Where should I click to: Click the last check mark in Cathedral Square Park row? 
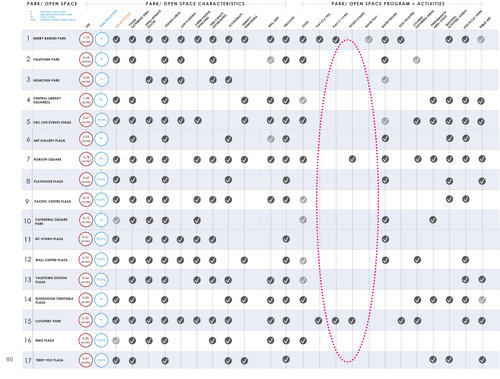[x=433, y=220]
